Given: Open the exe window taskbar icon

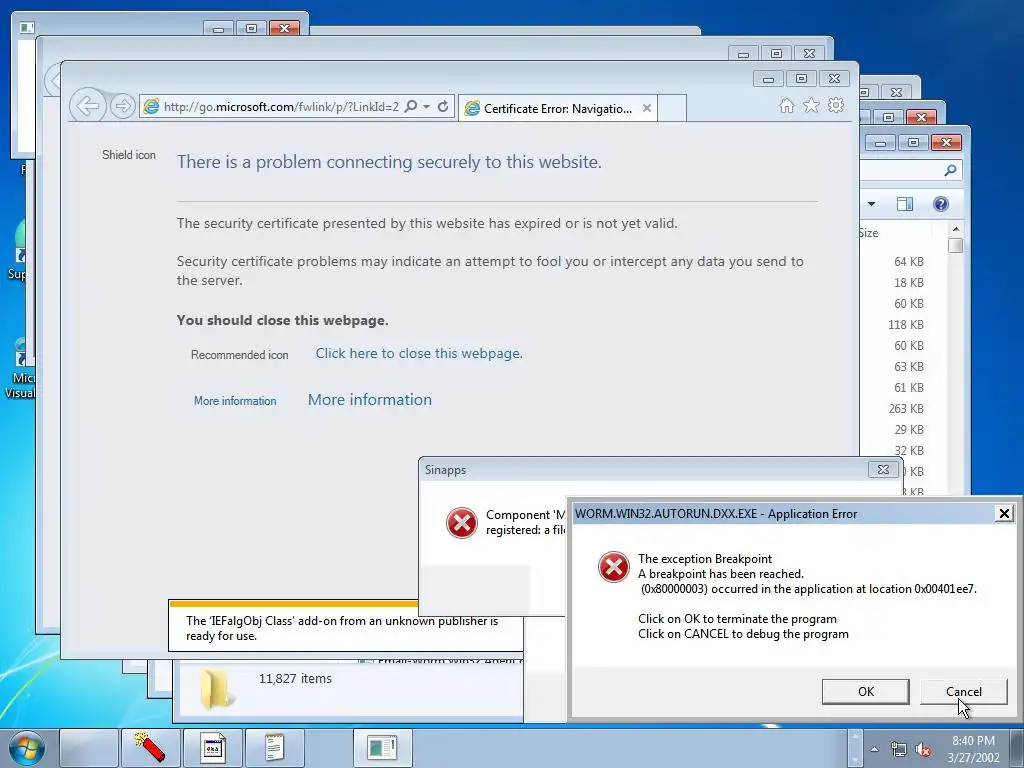Looking at the screenshot, I should 212,748.
